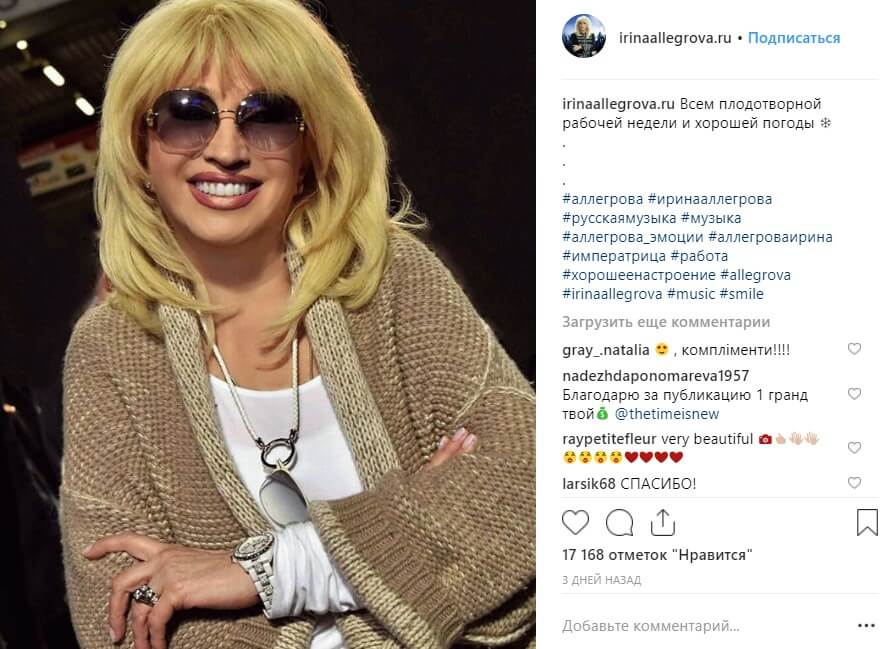Open the @thetimeisnew mention

click(667, 414)
